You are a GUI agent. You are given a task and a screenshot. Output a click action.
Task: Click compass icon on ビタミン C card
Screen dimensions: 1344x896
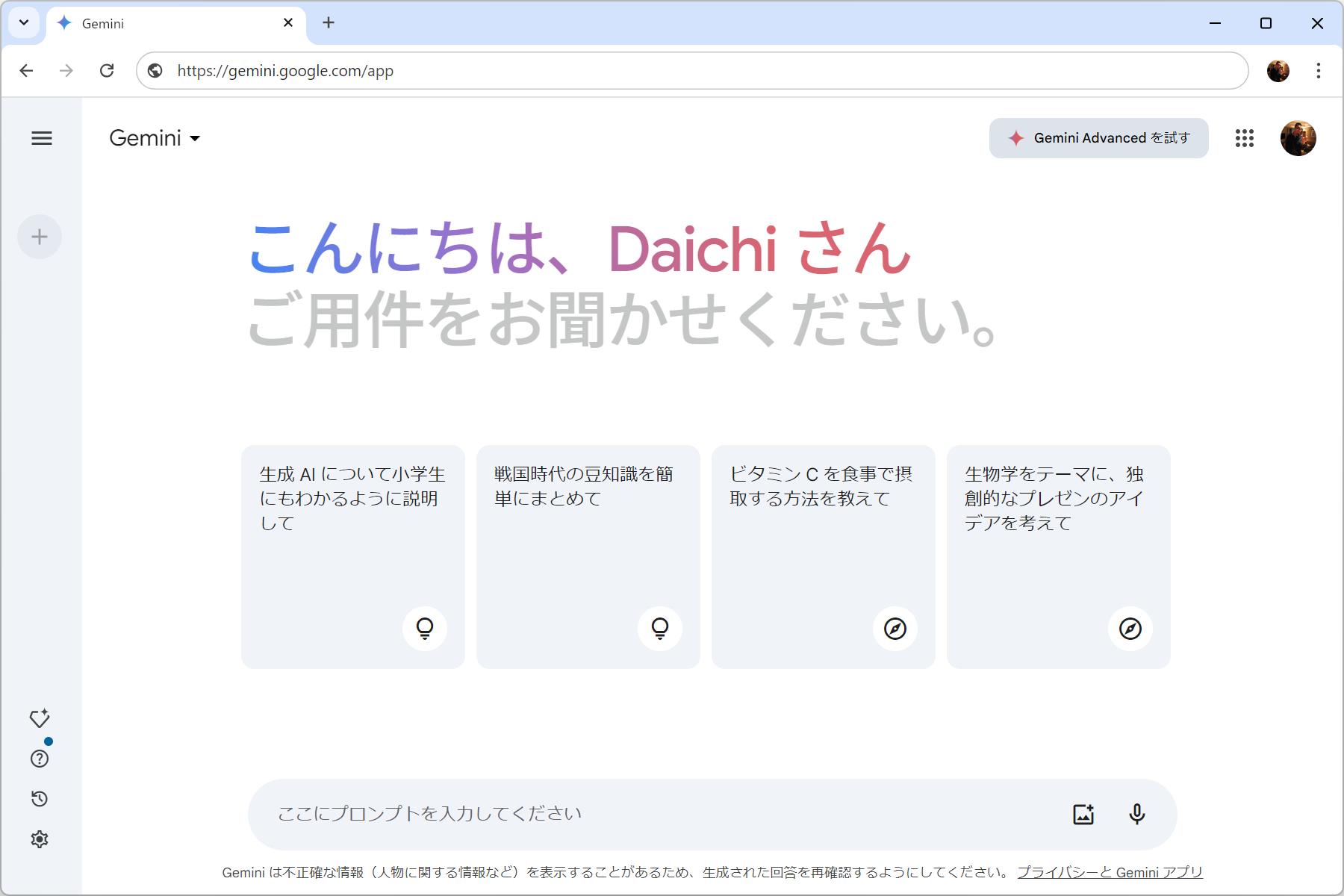(895, 629)
